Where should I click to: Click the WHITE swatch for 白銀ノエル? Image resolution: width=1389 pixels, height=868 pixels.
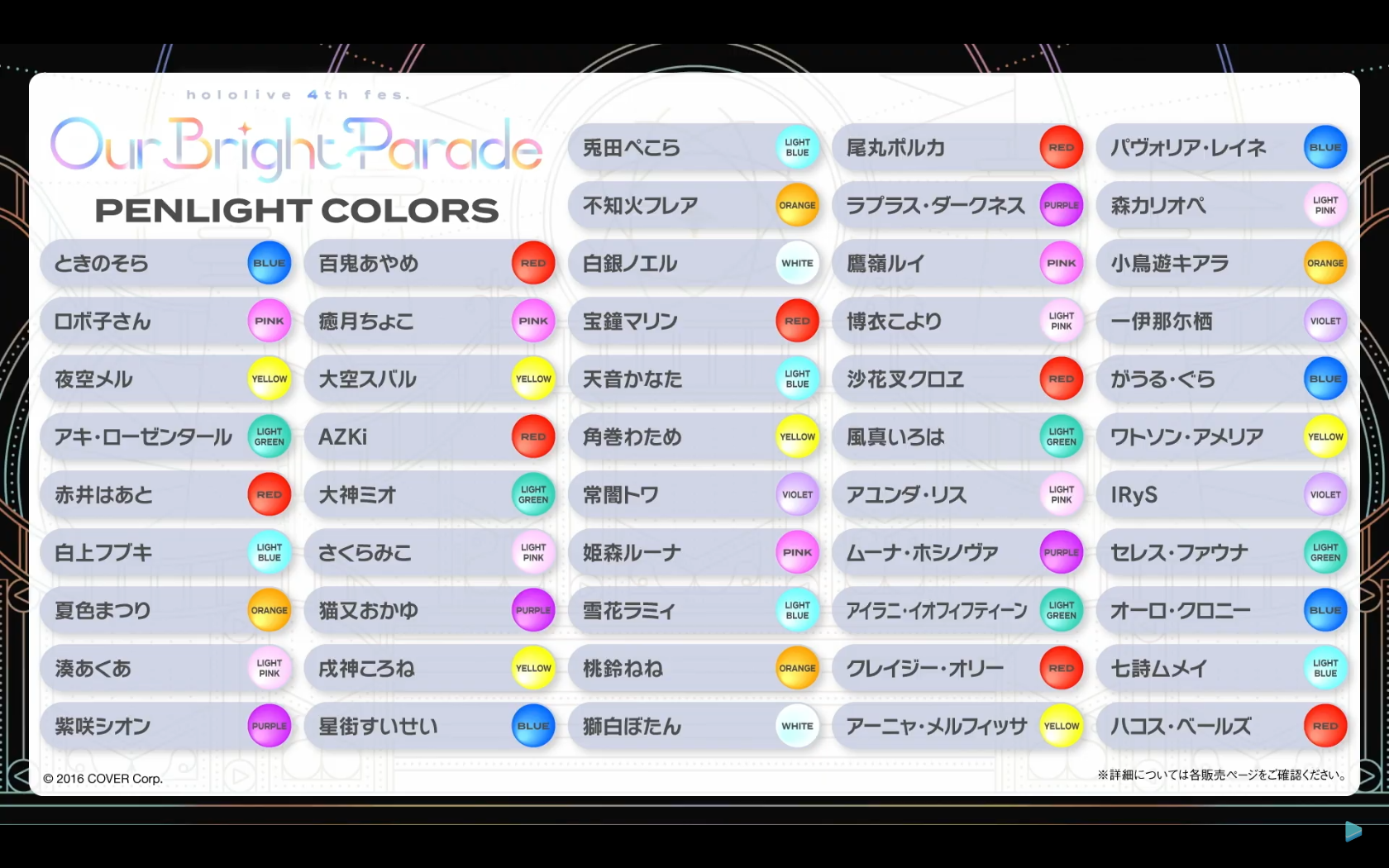[798, 263]
